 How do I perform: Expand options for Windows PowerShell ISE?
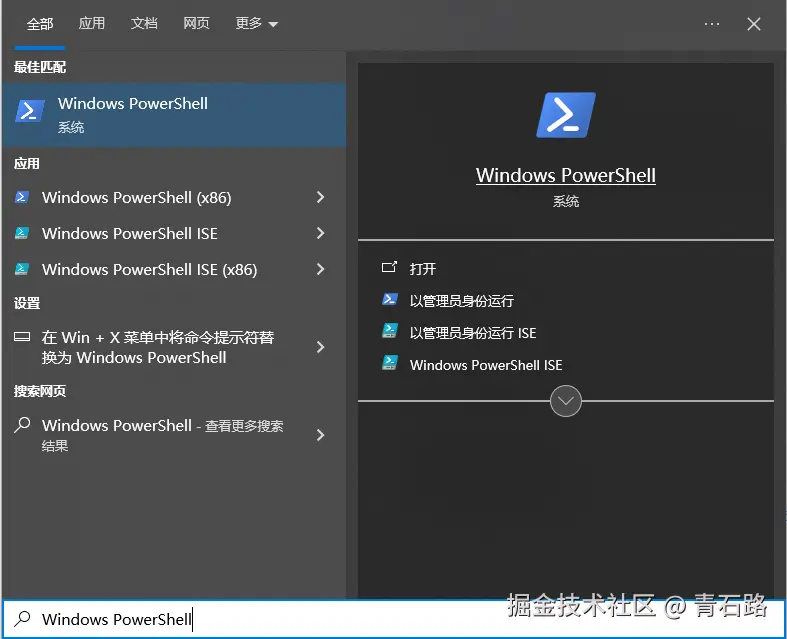click(x=321, y=233)
